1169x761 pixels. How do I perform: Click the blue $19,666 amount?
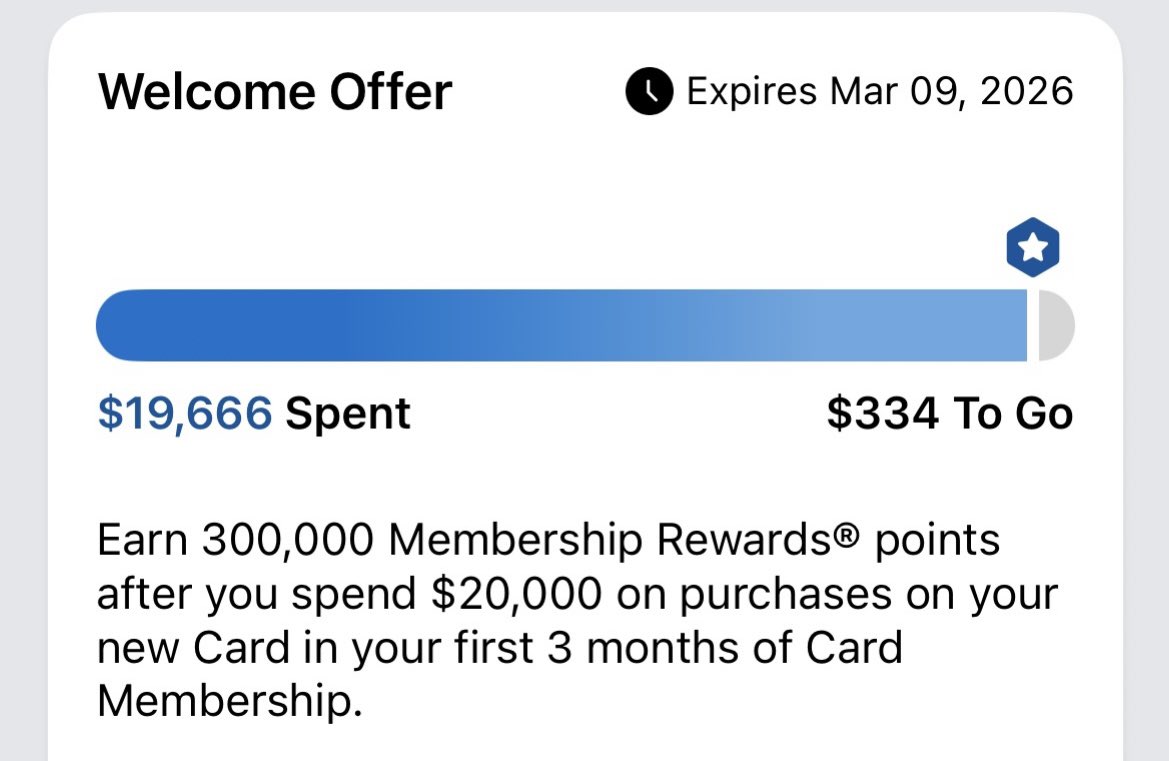[184, 413]
